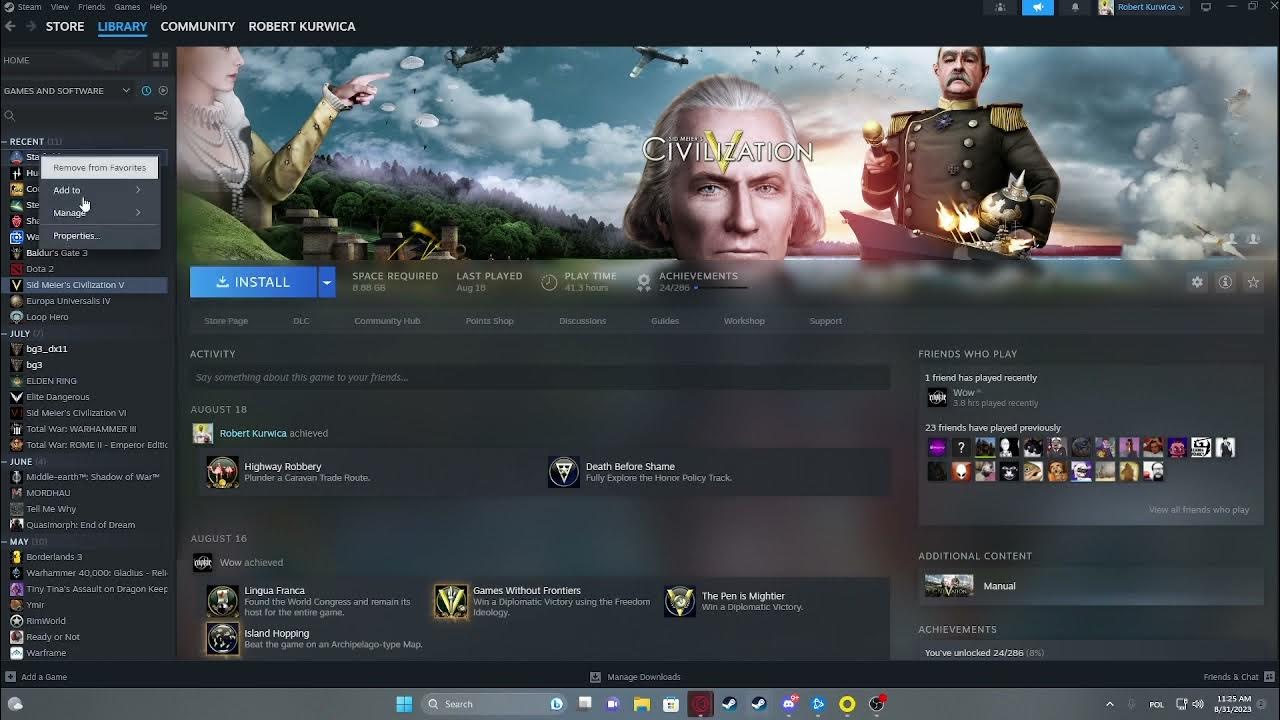Click the blue INSTALL button

click(253, 282)
